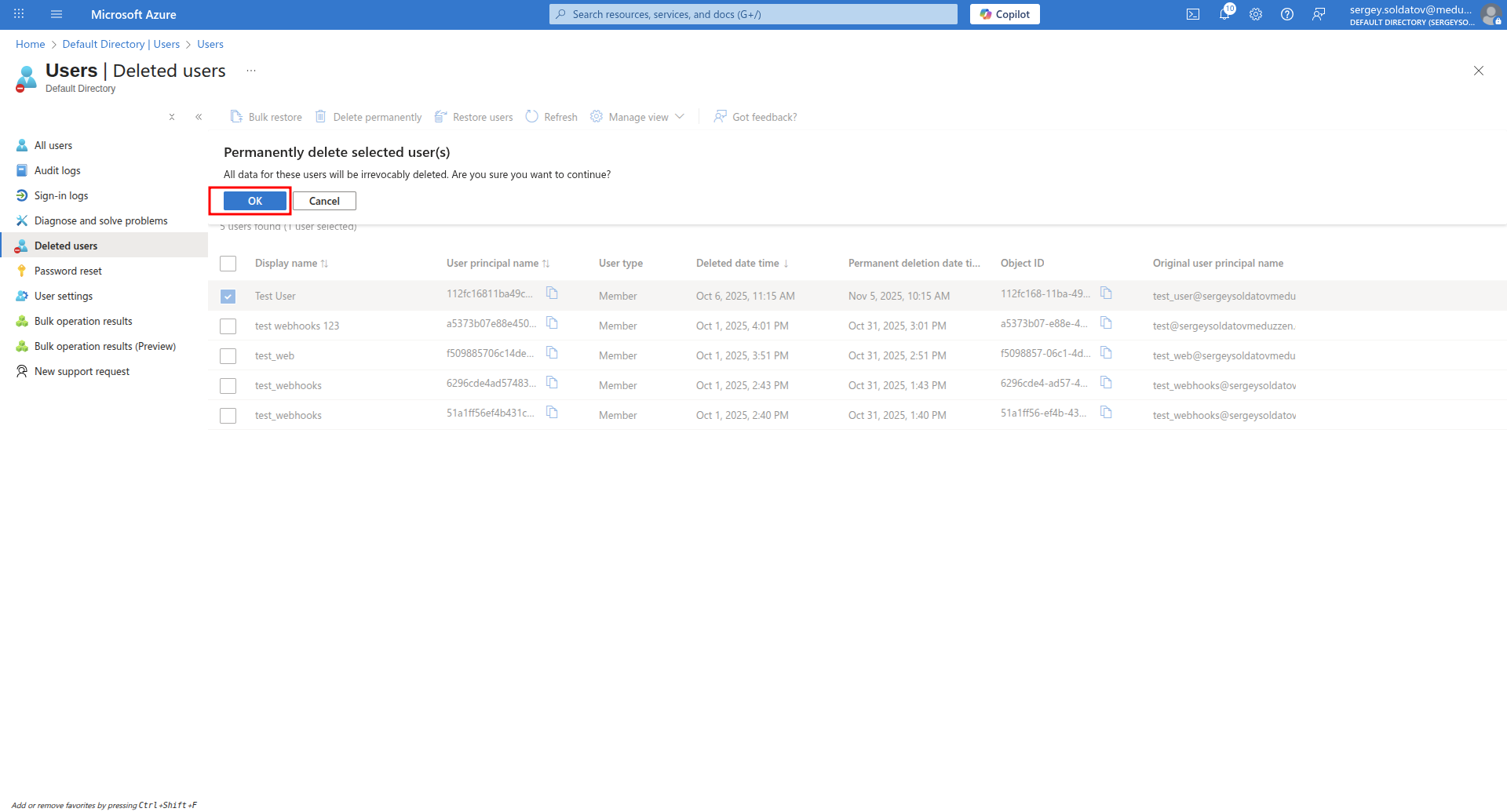Check test_webhooks checkbox deleted 2:43 PM
The image size is (1507, 812).
point(228,386)
